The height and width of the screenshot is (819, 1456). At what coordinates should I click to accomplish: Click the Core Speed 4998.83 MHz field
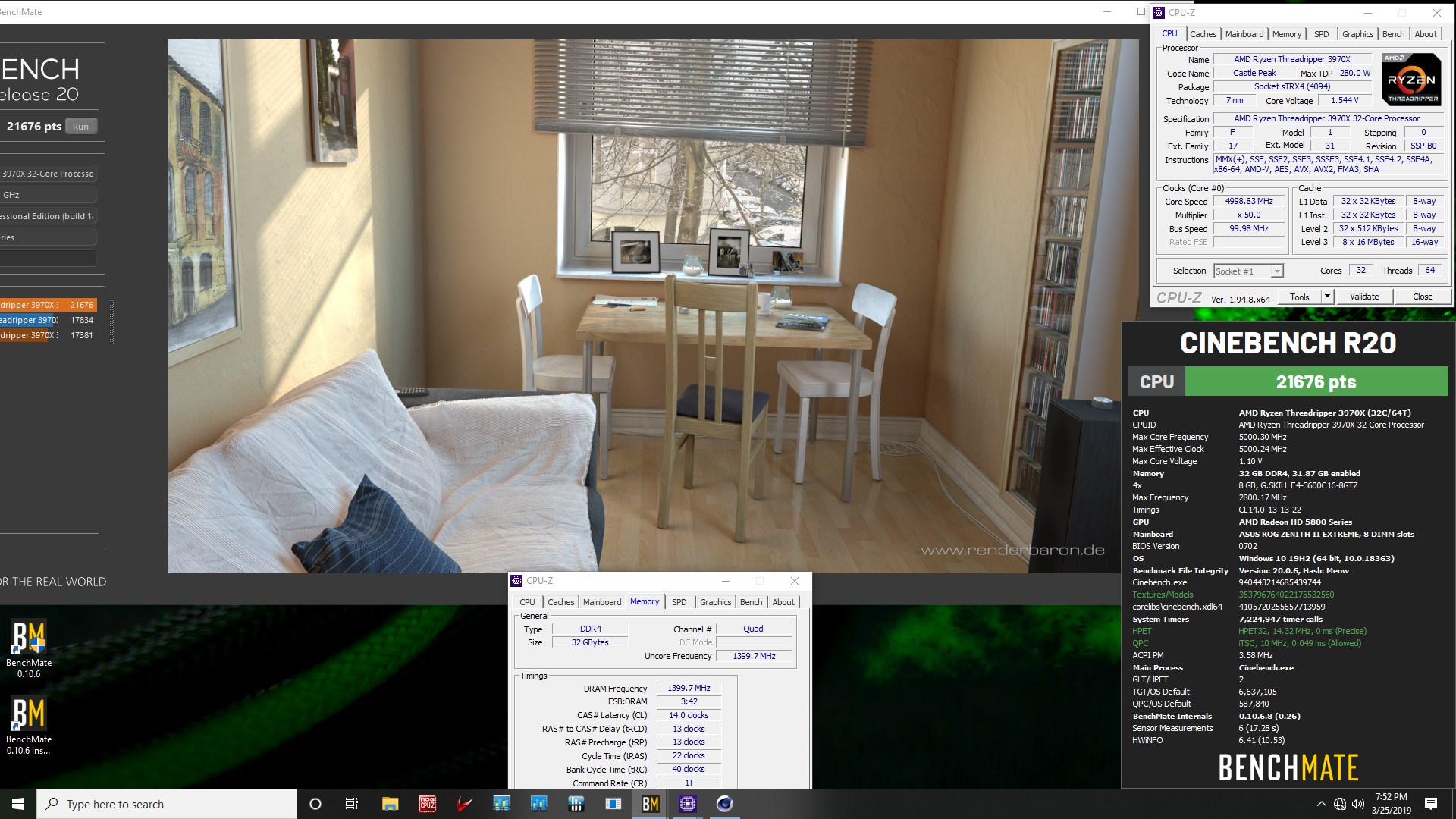coord(1249,202)
